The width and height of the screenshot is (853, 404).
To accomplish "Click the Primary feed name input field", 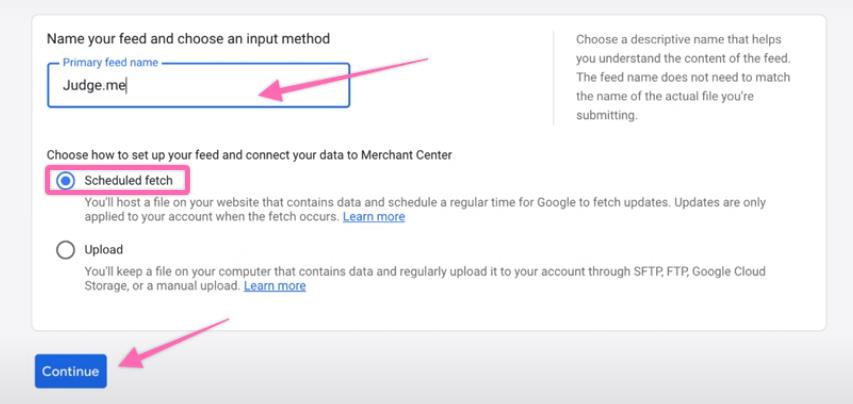I will point(198,85).
